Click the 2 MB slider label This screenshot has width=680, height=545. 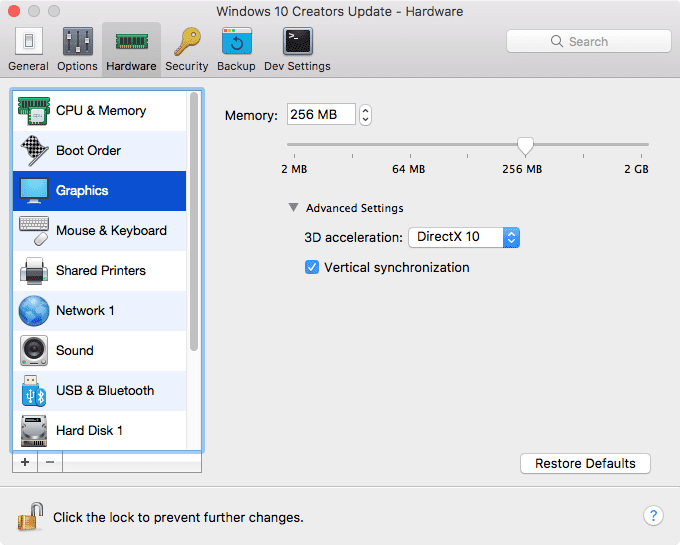(294, 169)
